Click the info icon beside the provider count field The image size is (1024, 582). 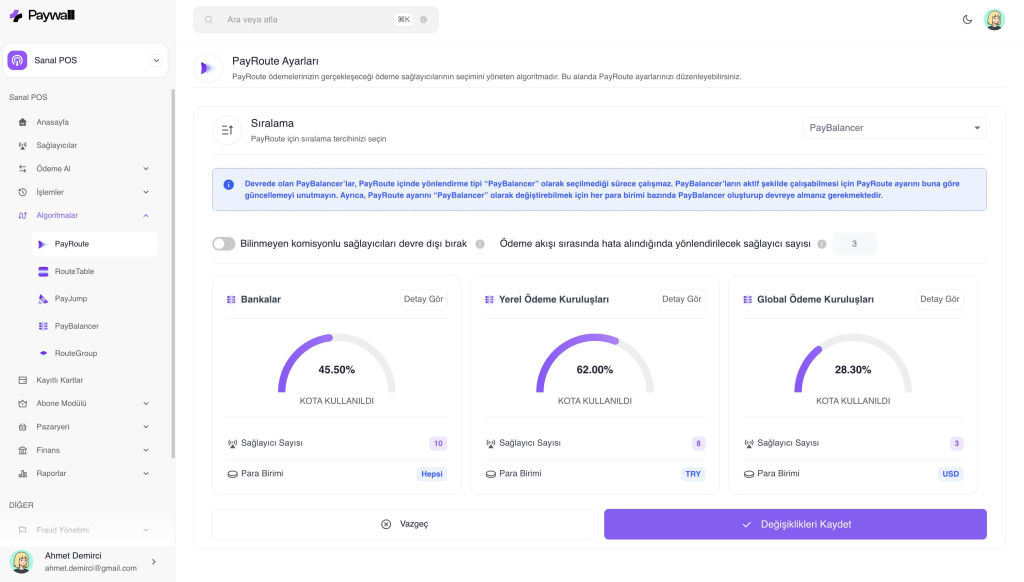822,244
